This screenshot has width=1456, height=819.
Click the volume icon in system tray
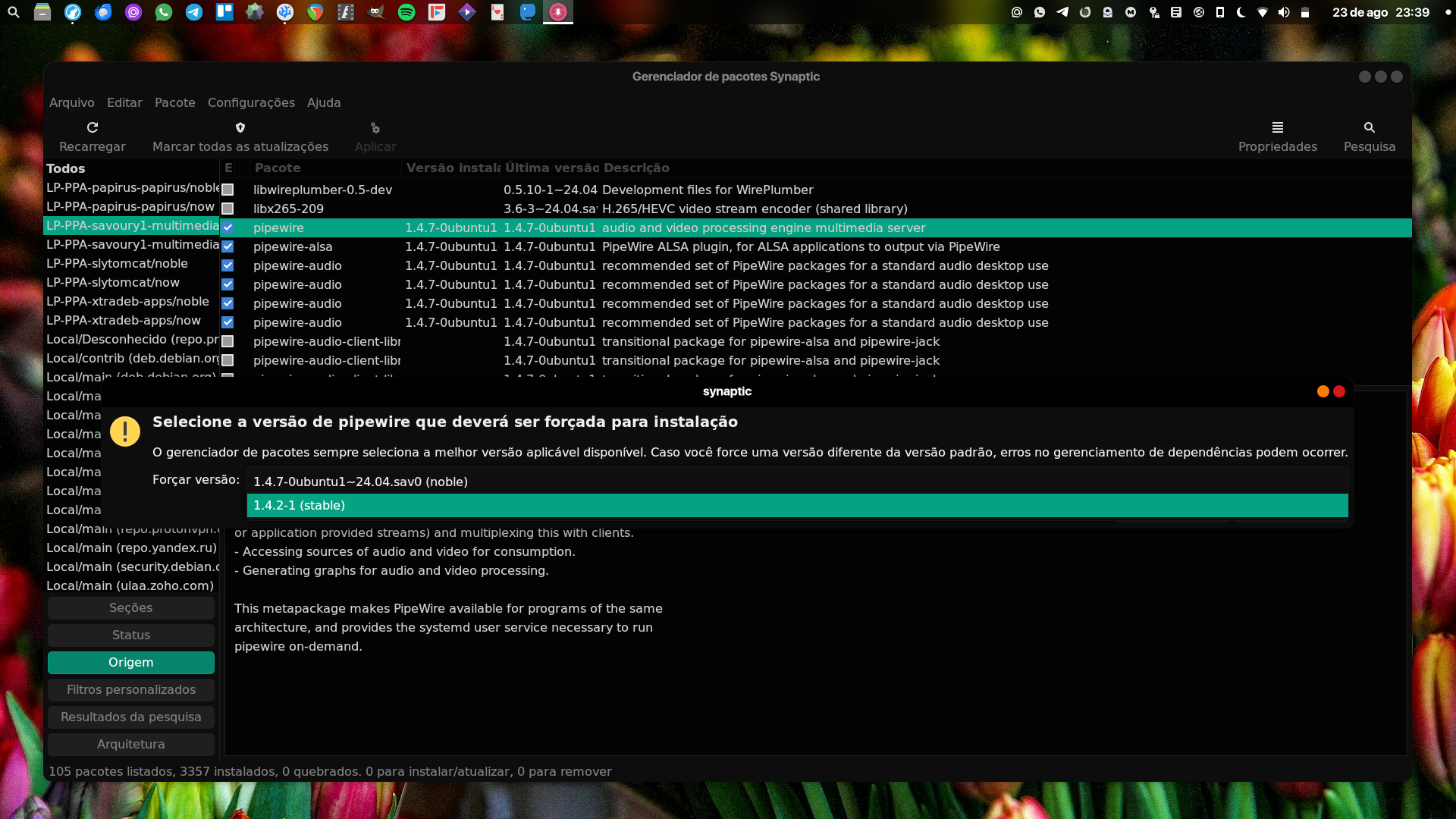[x=1284, y=12]
